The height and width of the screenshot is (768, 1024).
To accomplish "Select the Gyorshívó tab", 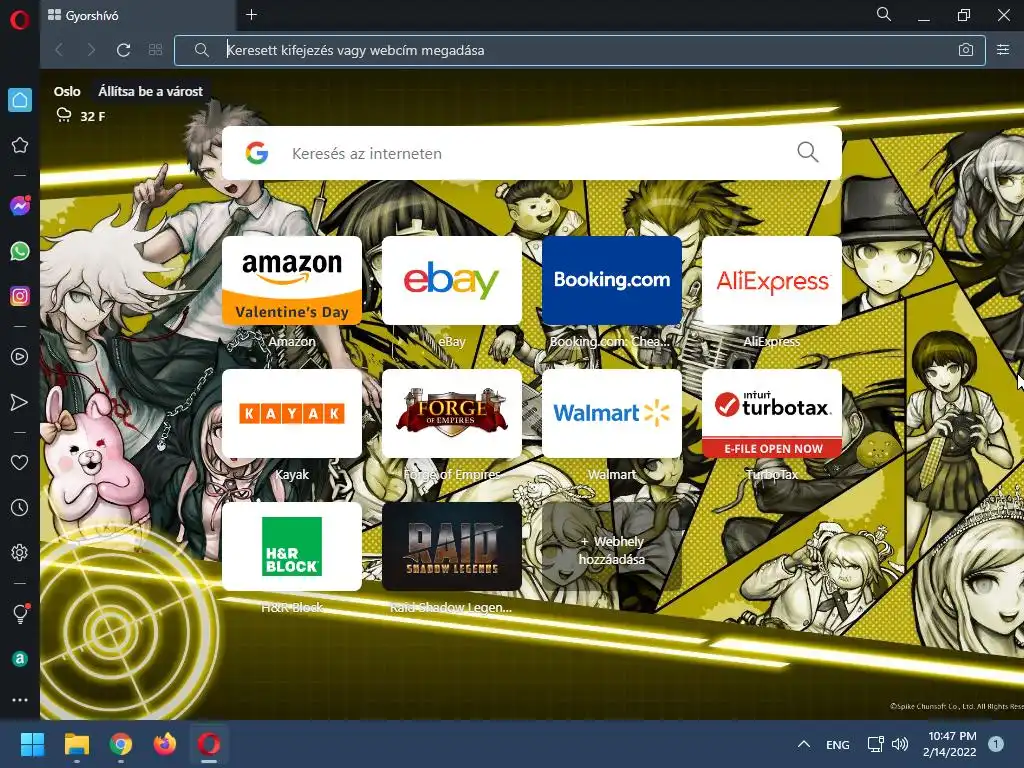I will pyautogui.click(x=137, y=16).
